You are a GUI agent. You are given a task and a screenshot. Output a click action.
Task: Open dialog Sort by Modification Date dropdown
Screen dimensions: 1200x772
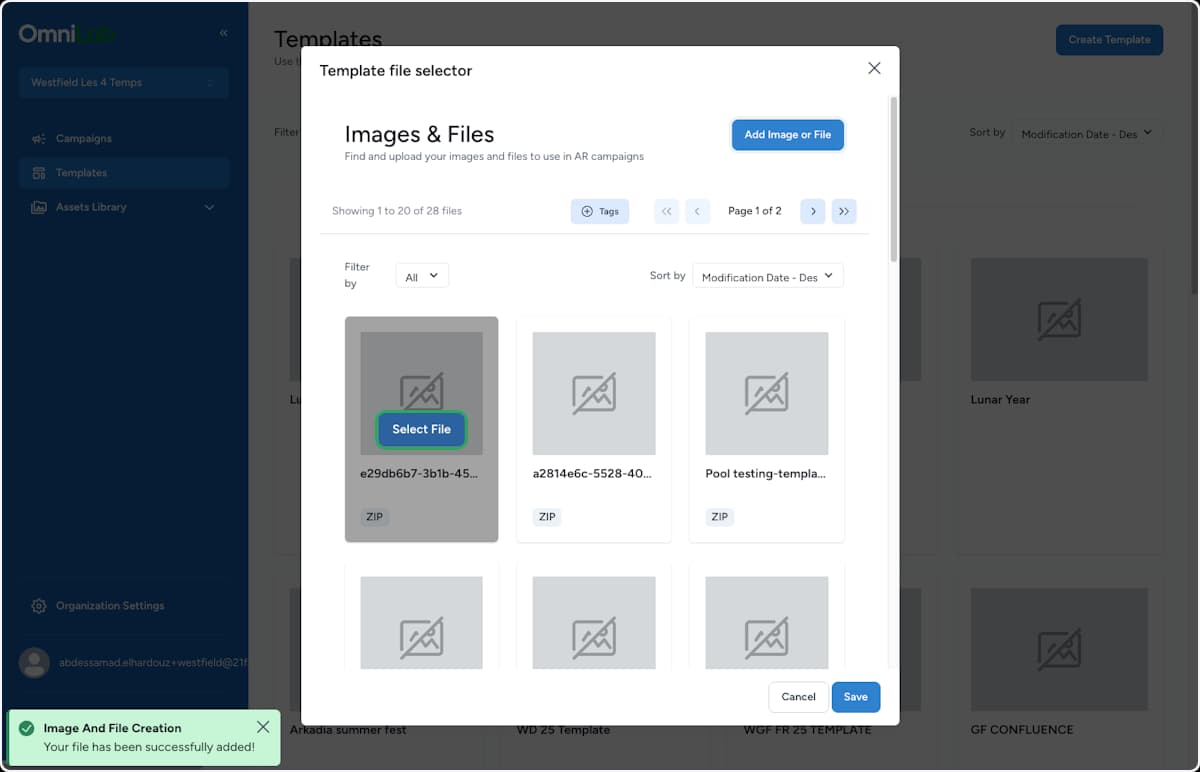coord(768,276)
